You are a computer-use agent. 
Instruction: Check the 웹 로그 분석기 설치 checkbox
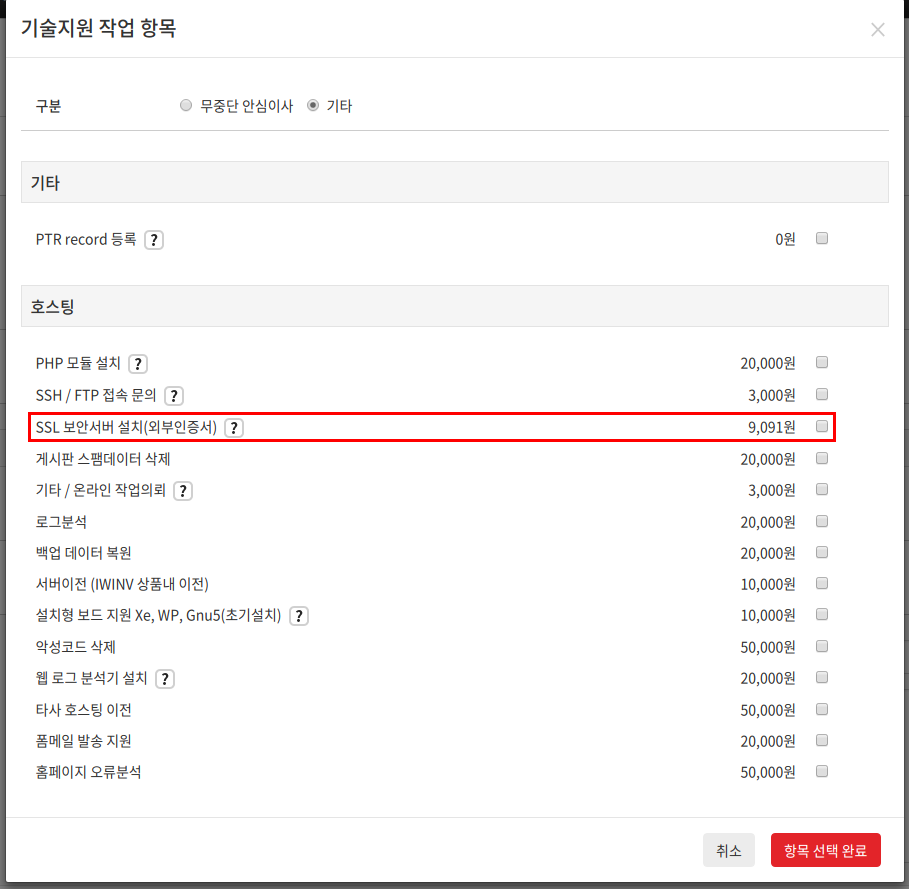coord(821,677)
